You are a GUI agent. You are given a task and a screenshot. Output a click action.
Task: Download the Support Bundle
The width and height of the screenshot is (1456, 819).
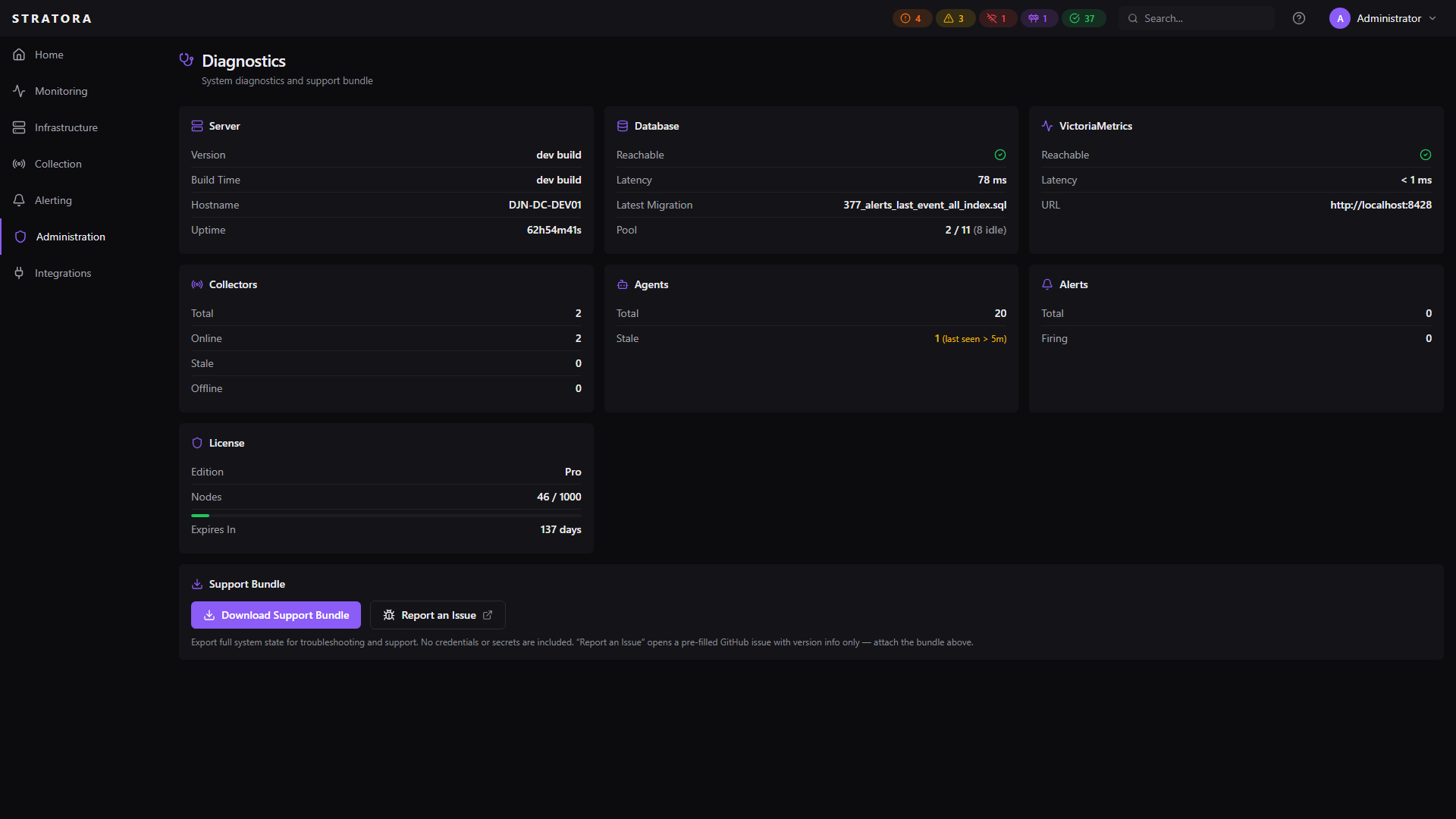[x=276, y=615]
